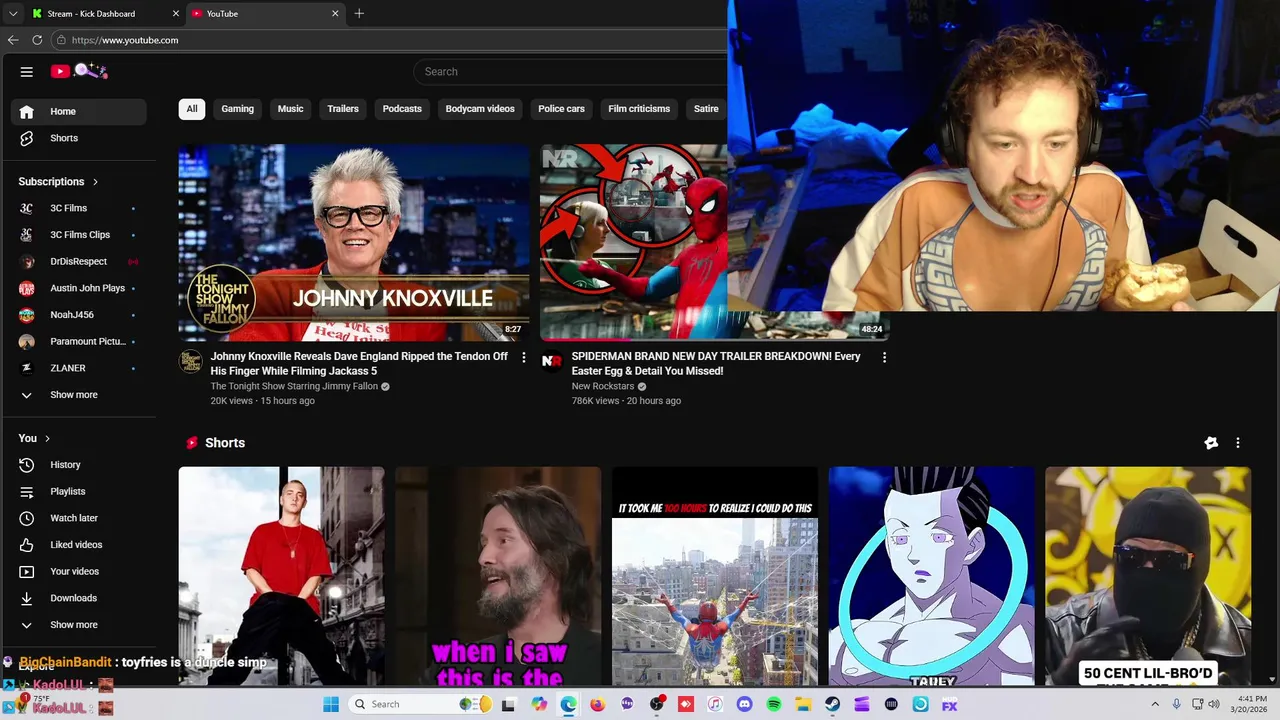Play the Johnny Knoxville video thumbnail
This screenshot has height=720, width=1280.
[x=354, y=243]
